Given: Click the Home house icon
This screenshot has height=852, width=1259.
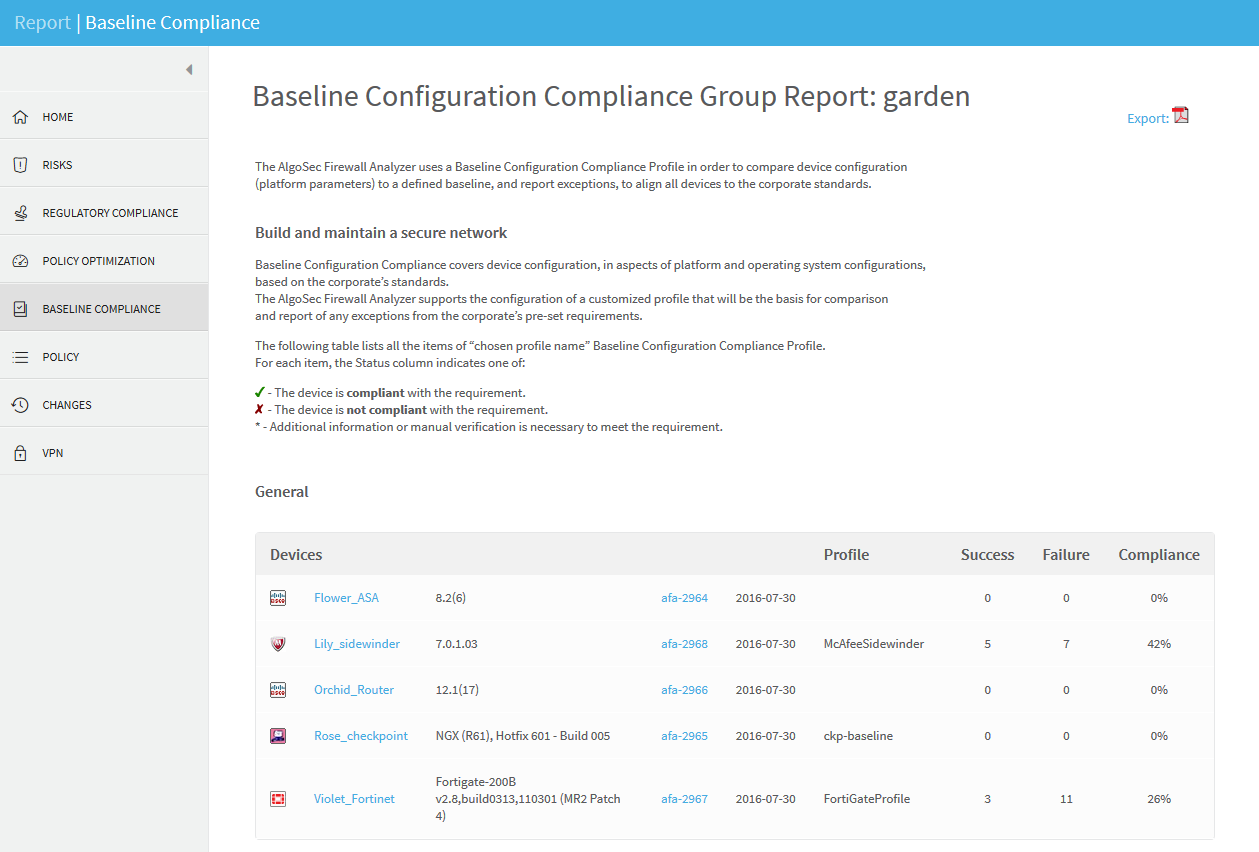Looking at the screenshot, I should 20,117.
